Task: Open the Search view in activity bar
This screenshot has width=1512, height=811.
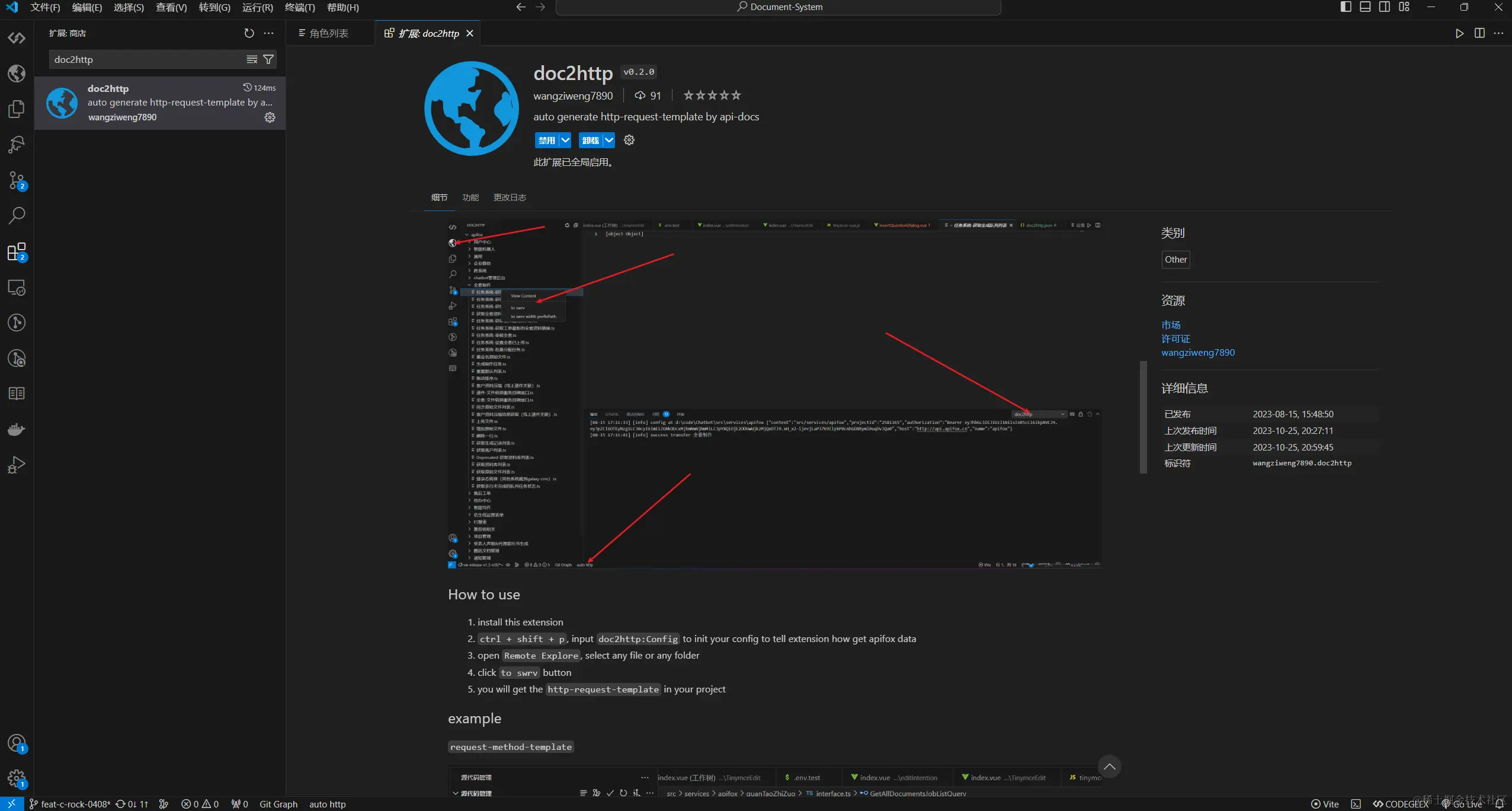Action: (x=17, y=216)
